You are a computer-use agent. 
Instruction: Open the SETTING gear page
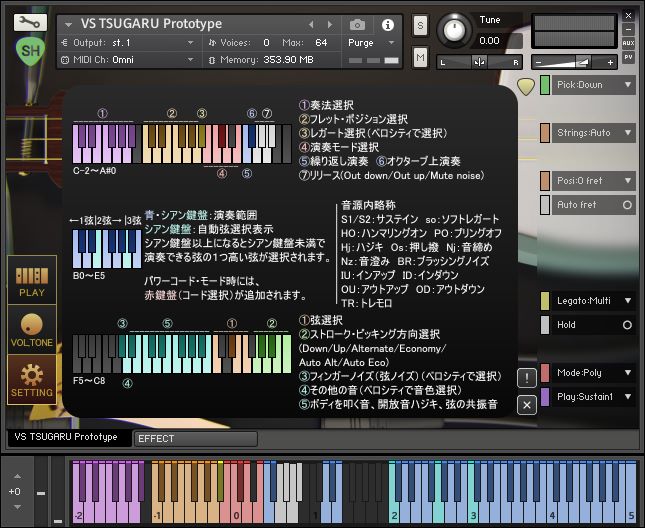coord(32,379)
